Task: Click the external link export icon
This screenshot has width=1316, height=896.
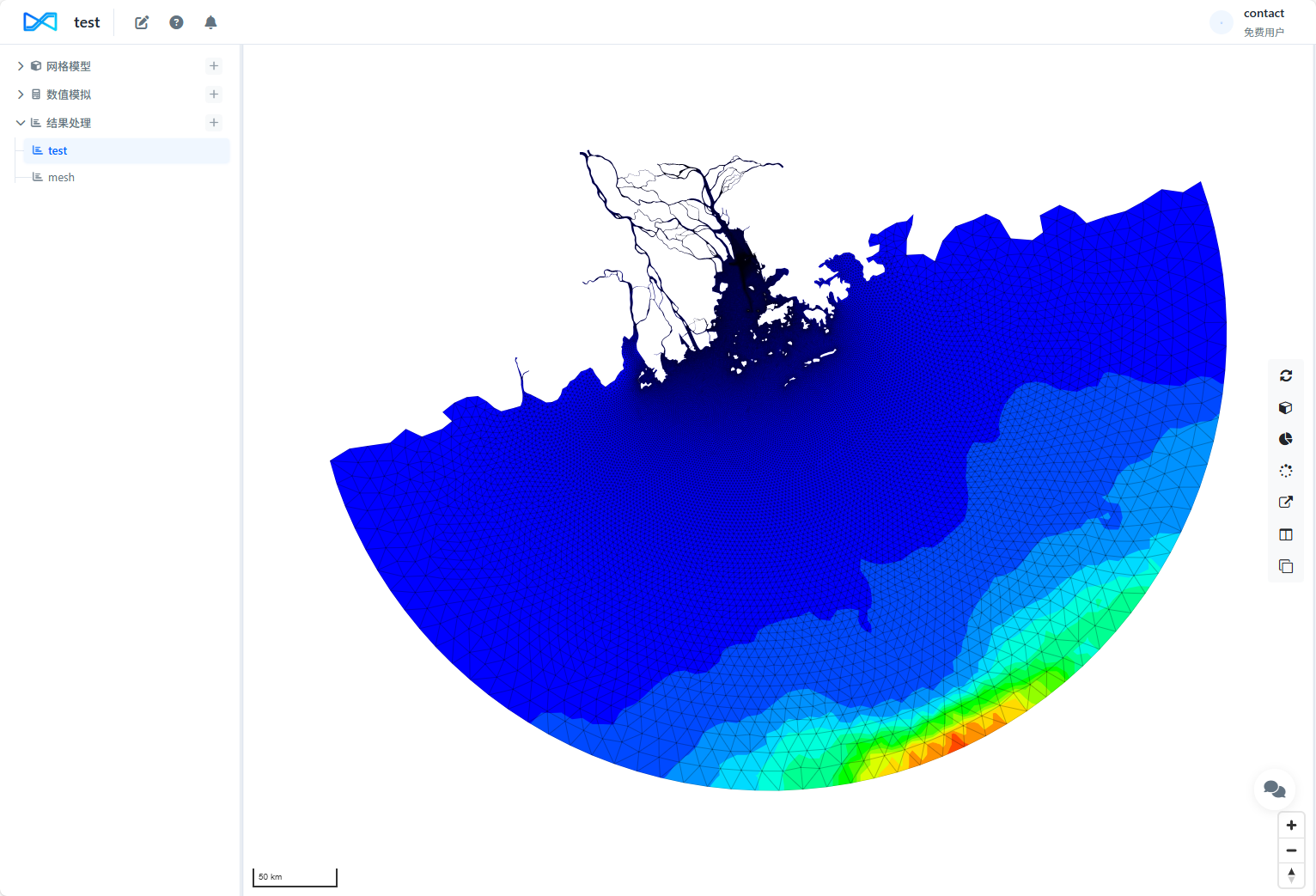Action: (x=1286, y=503)
